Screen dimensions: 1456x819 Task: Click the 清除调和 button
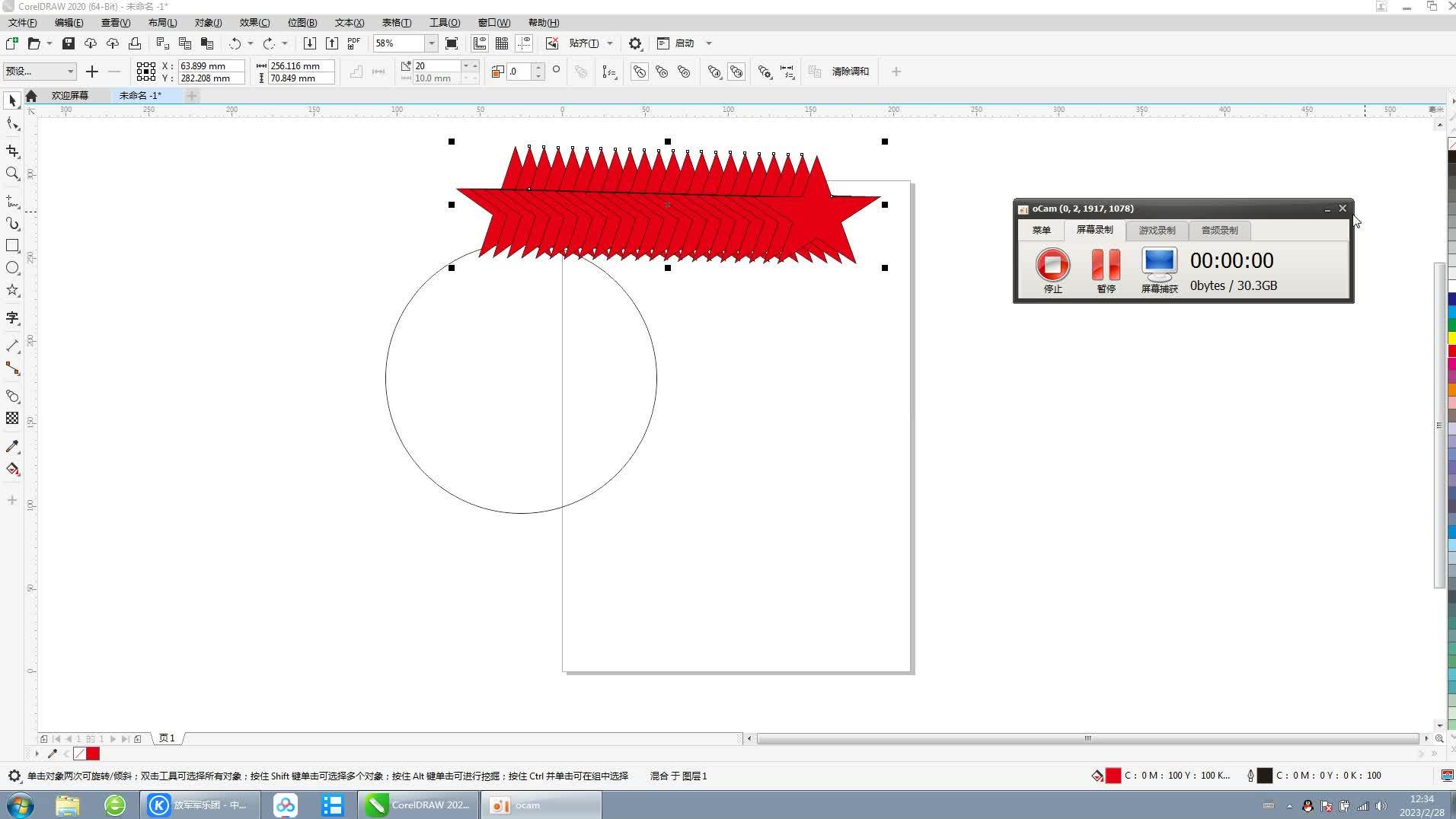click(849, 71)
